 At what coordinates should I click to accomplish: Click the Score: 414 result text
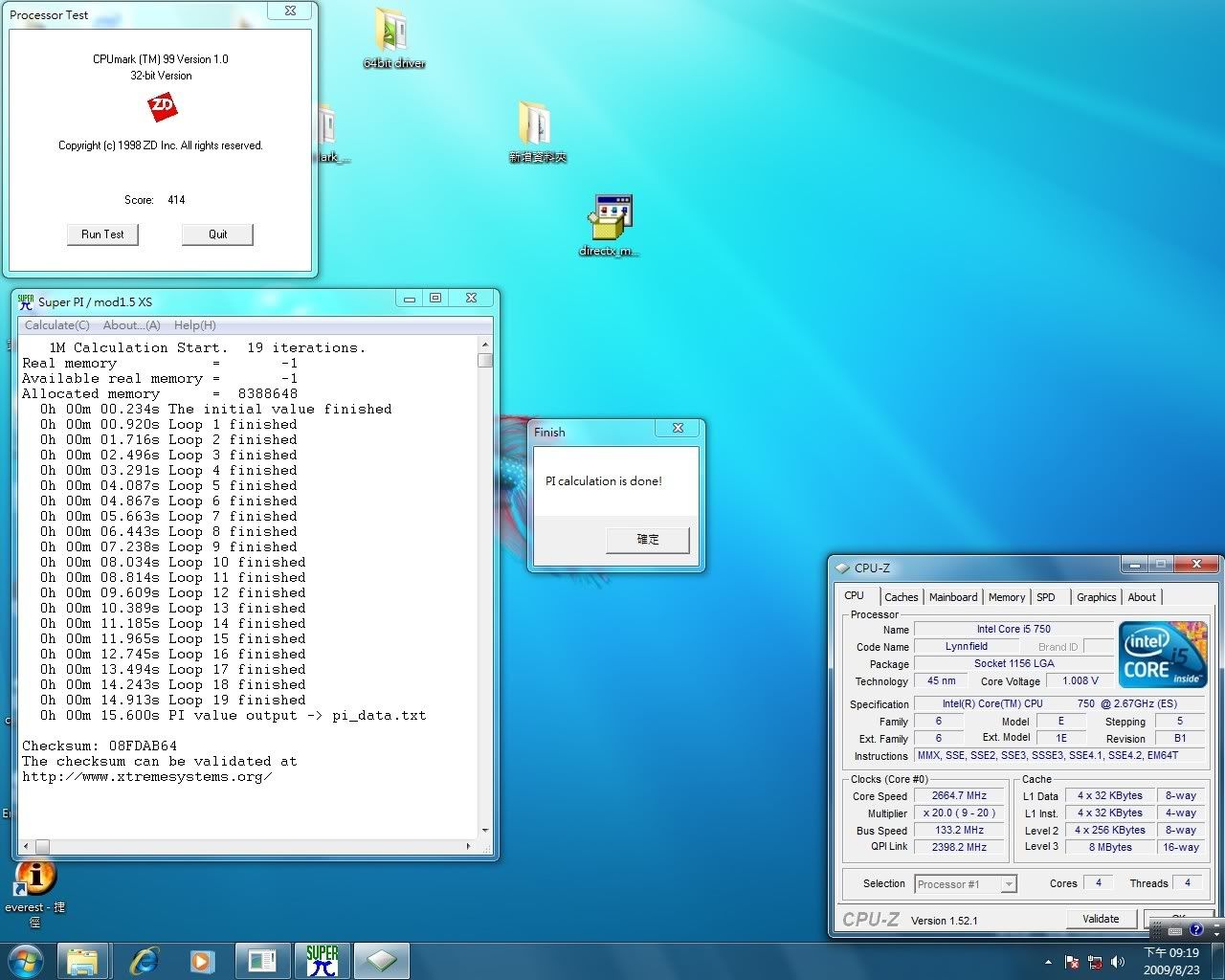point(154,200)
